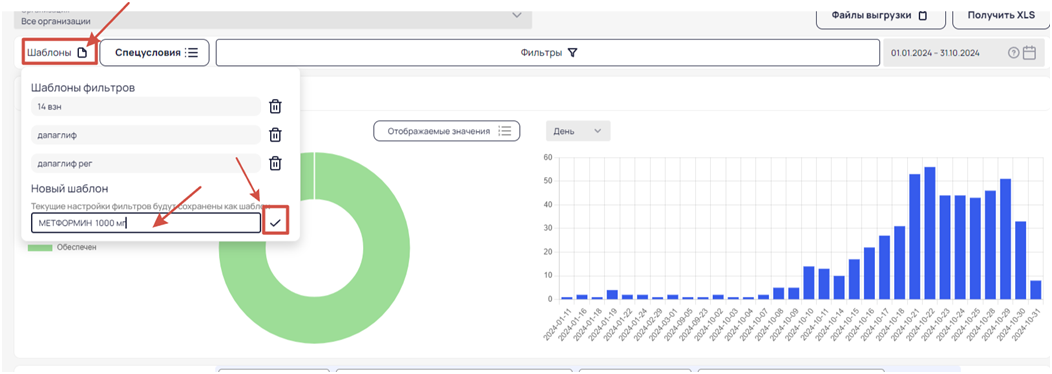Click the green Обеспечен legend swatch
The height and width of the screenshot is (374, 1052).
tap(39, 248)
